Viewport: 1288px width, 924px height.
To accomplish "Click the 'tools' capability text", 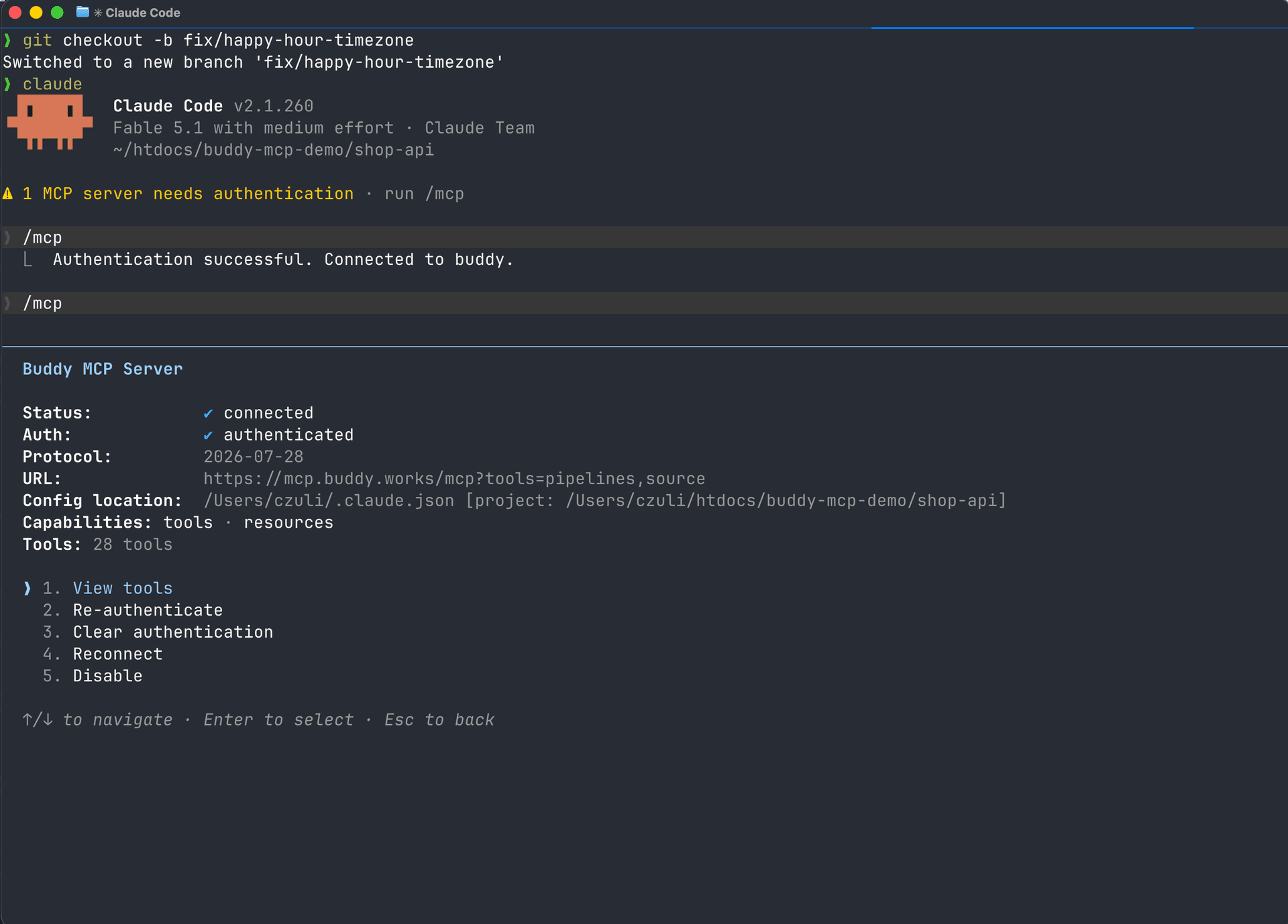I will [x=188, y=522].
